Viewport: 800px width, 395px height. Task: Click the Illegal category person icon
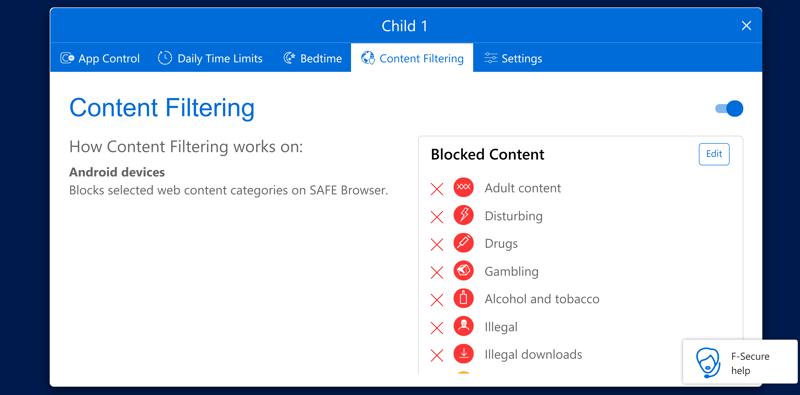tap(463, 327)
